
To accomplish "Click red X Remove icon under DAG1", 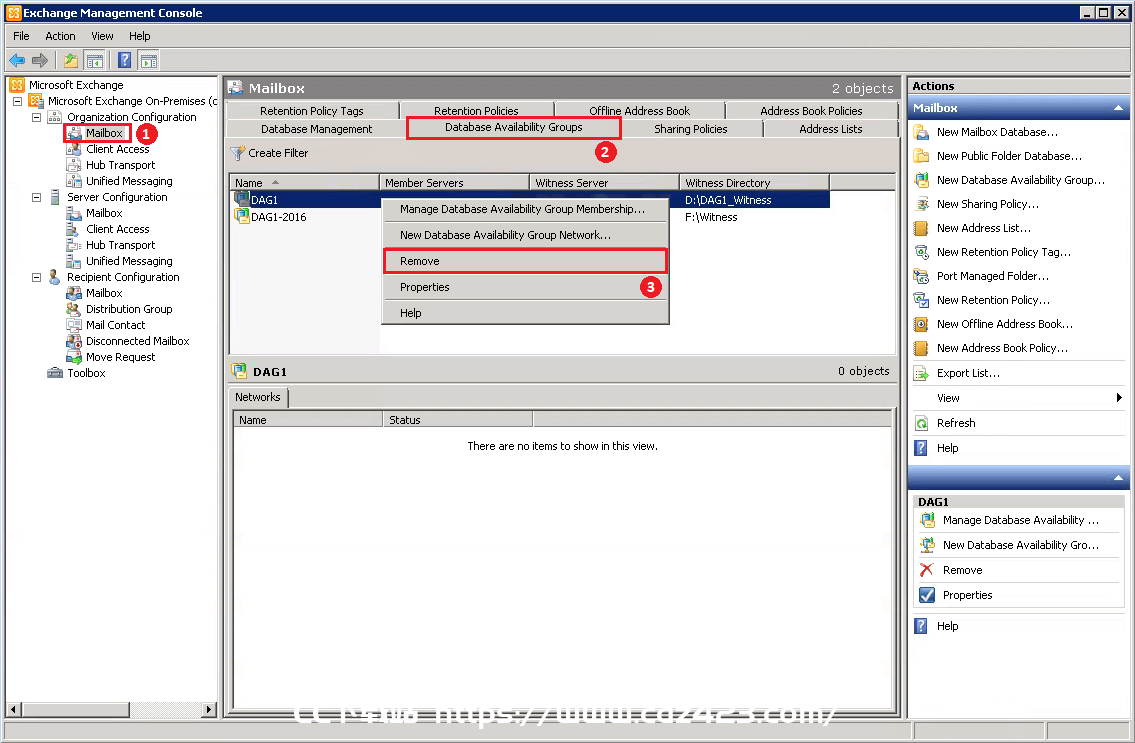I will coord(927,570).
